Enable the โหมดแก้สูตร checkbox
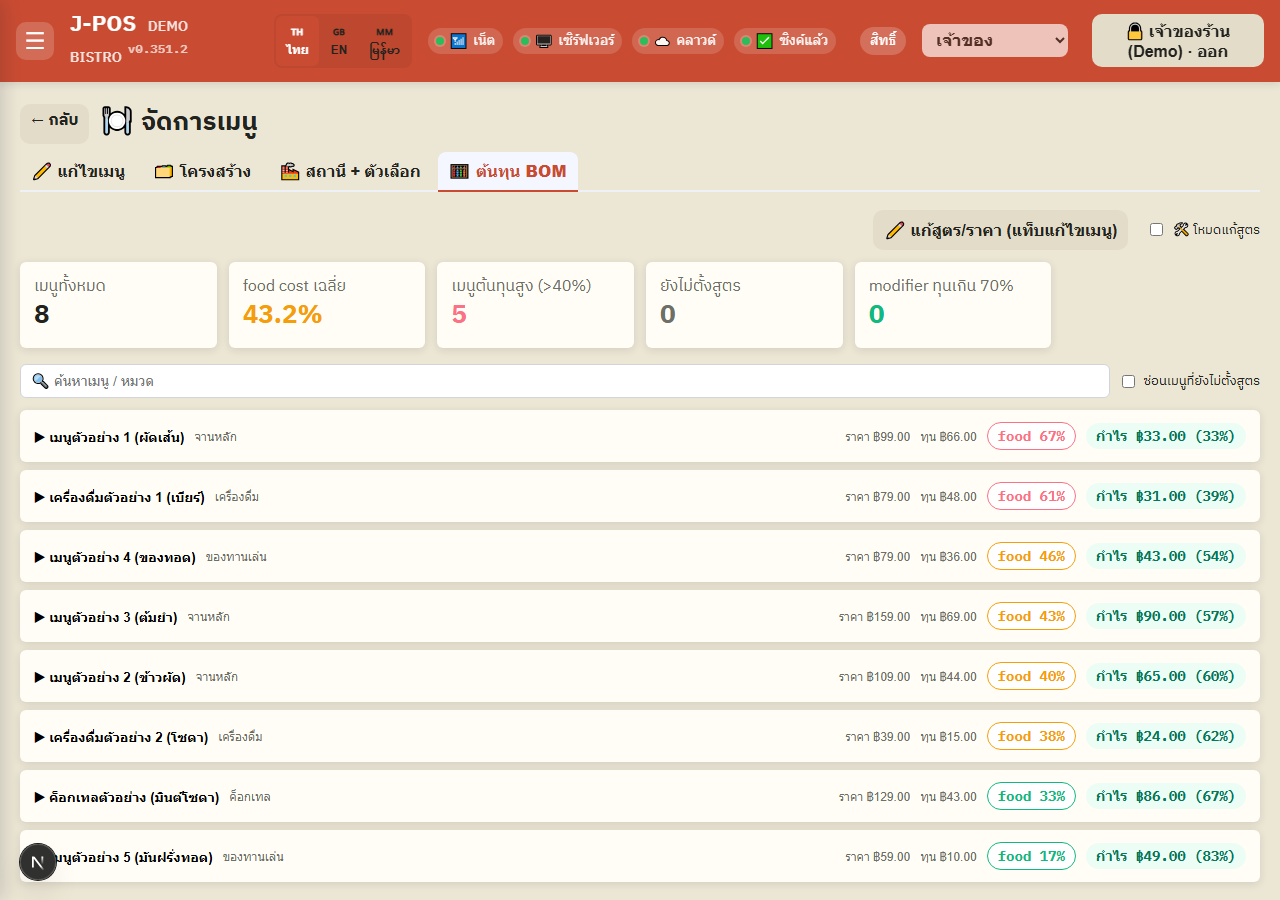 coord(1156,230)
